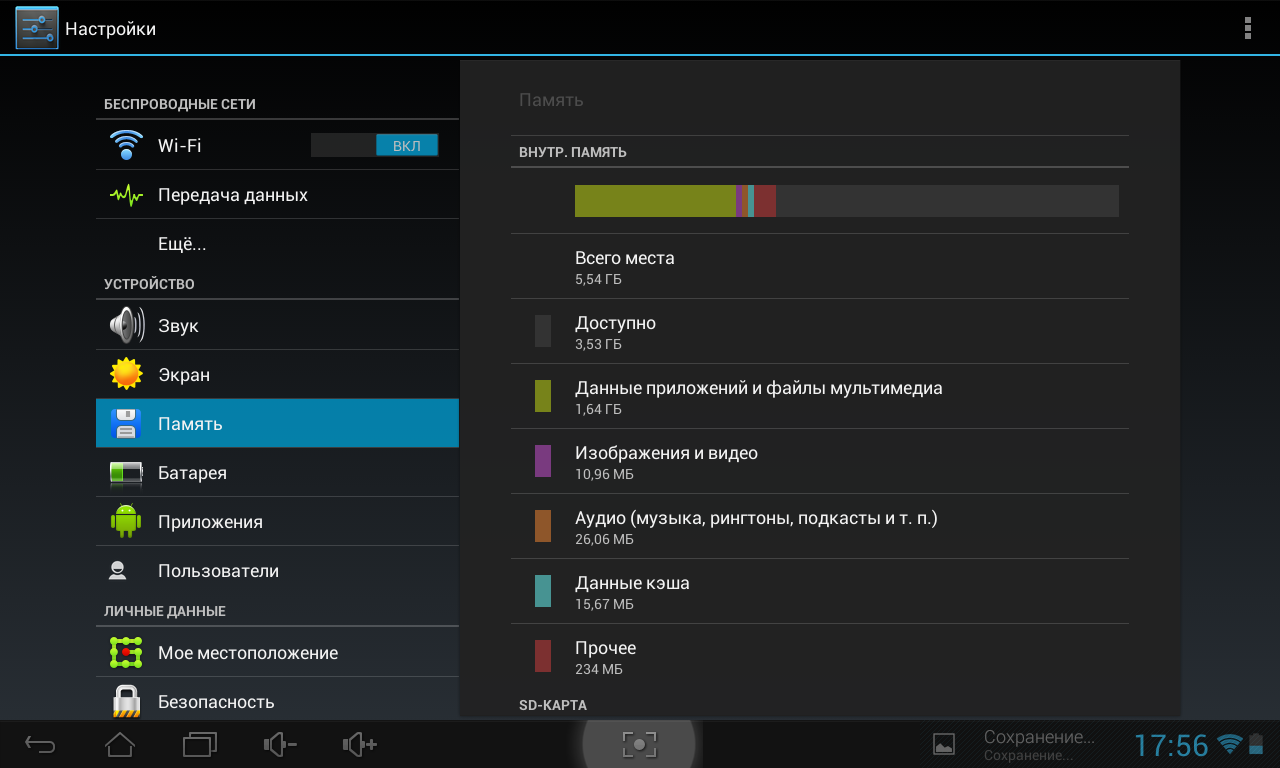Click the ЛИЧНЫЕ ДАННЫЕ section header
1280x768 pixels.
tap(165, 611)
